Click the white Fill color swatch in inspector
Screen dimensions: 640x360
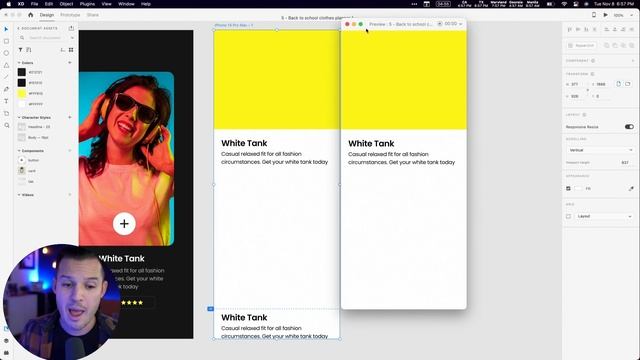[578, 189]
